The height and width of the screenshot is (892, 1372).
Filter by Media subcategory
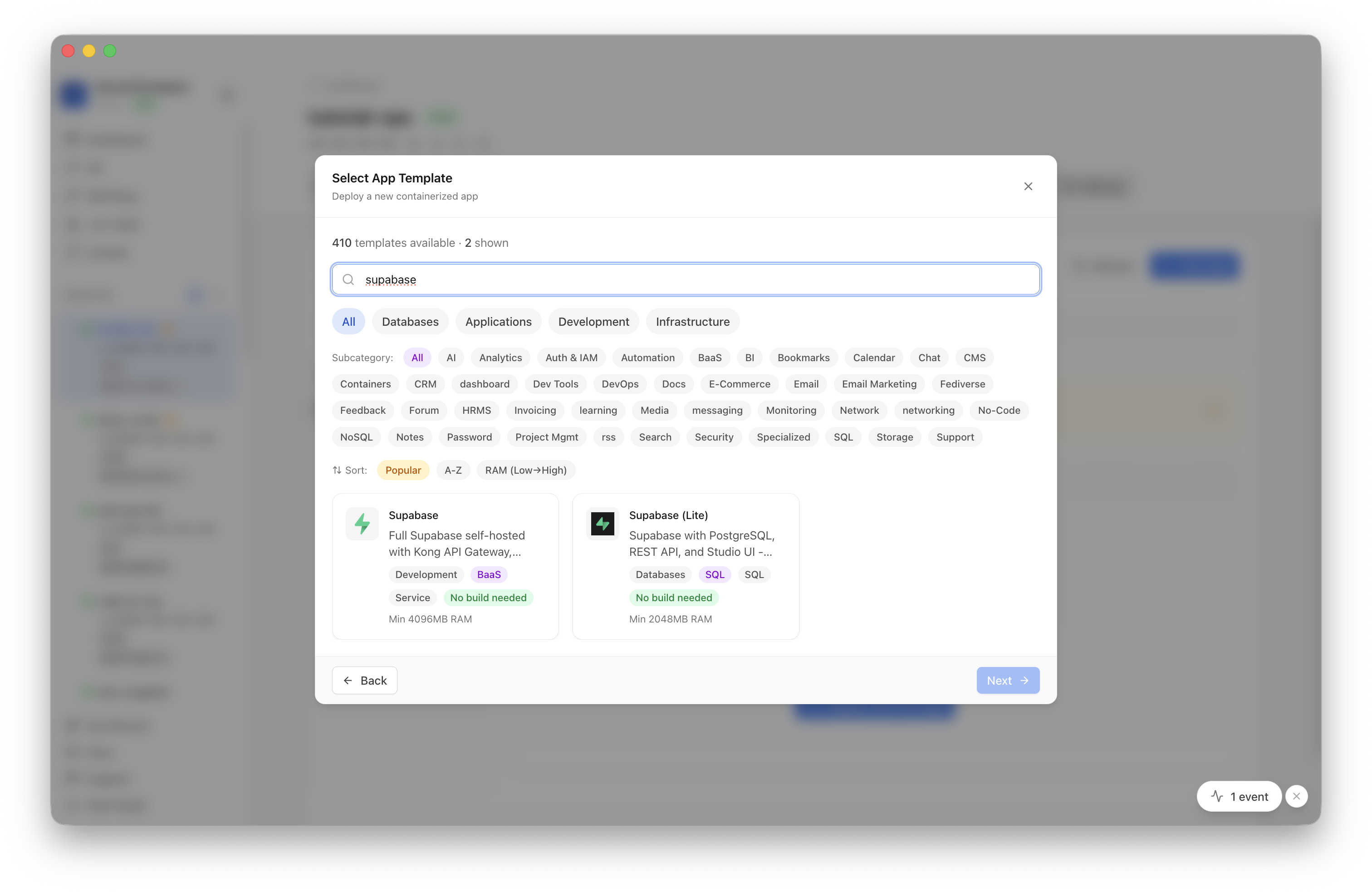click(x=654, y=411)
